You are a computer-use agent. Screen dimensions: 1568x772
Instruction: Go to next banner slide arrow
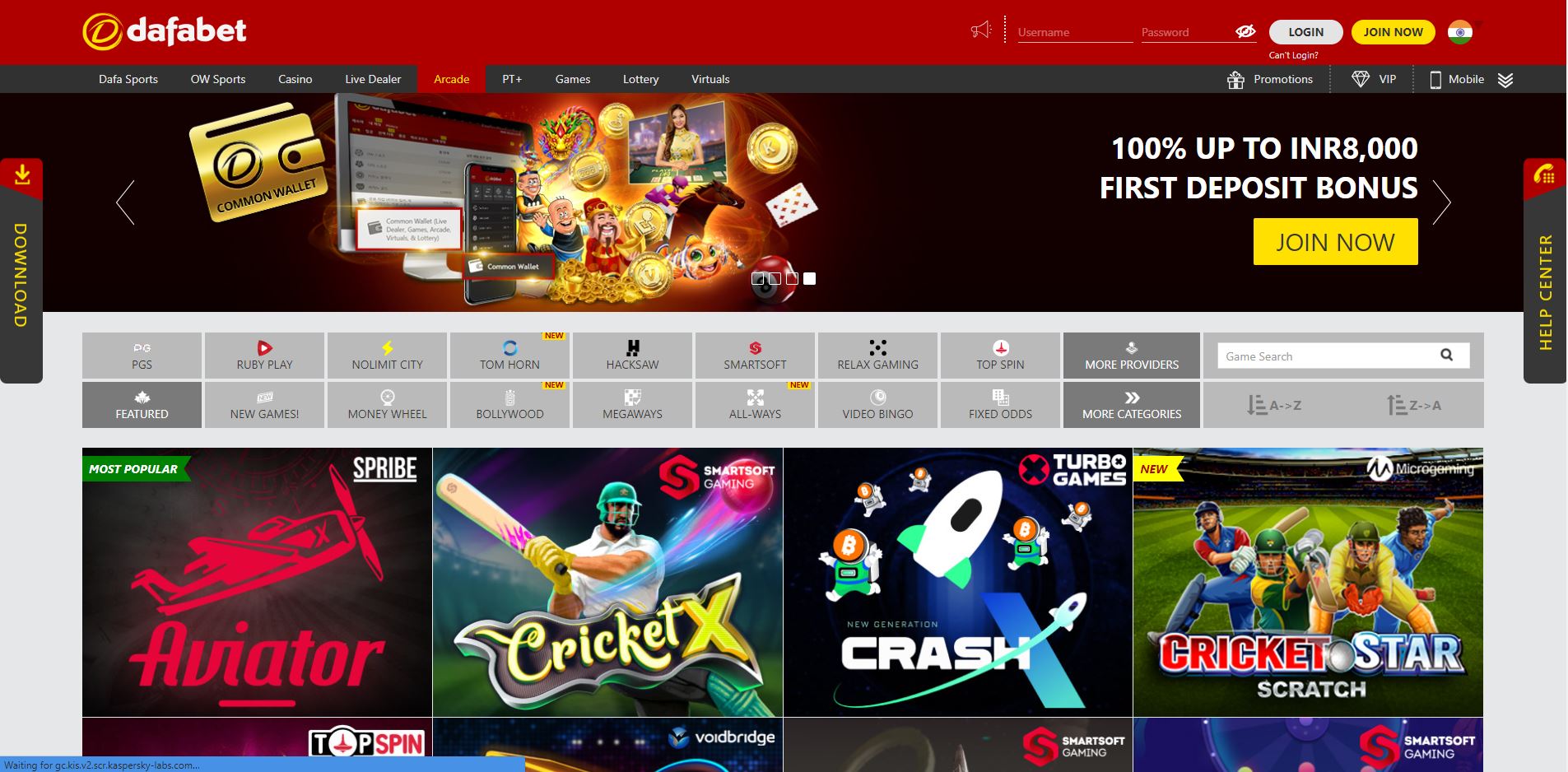point(1441,202)
